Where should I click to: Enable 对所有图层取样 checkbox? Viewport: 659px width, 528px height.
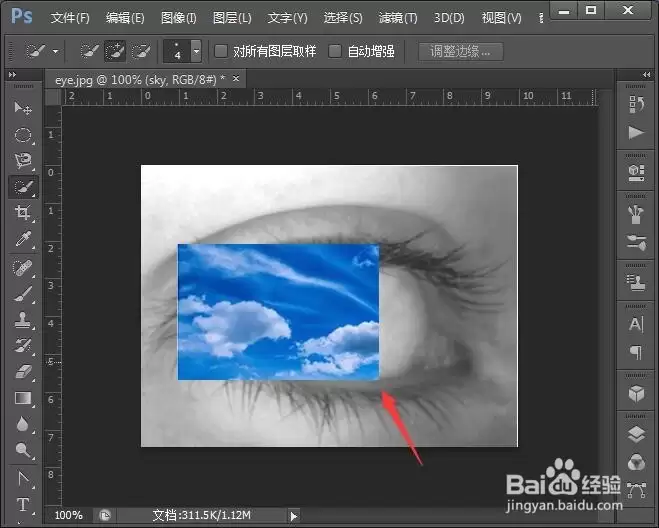221,51
